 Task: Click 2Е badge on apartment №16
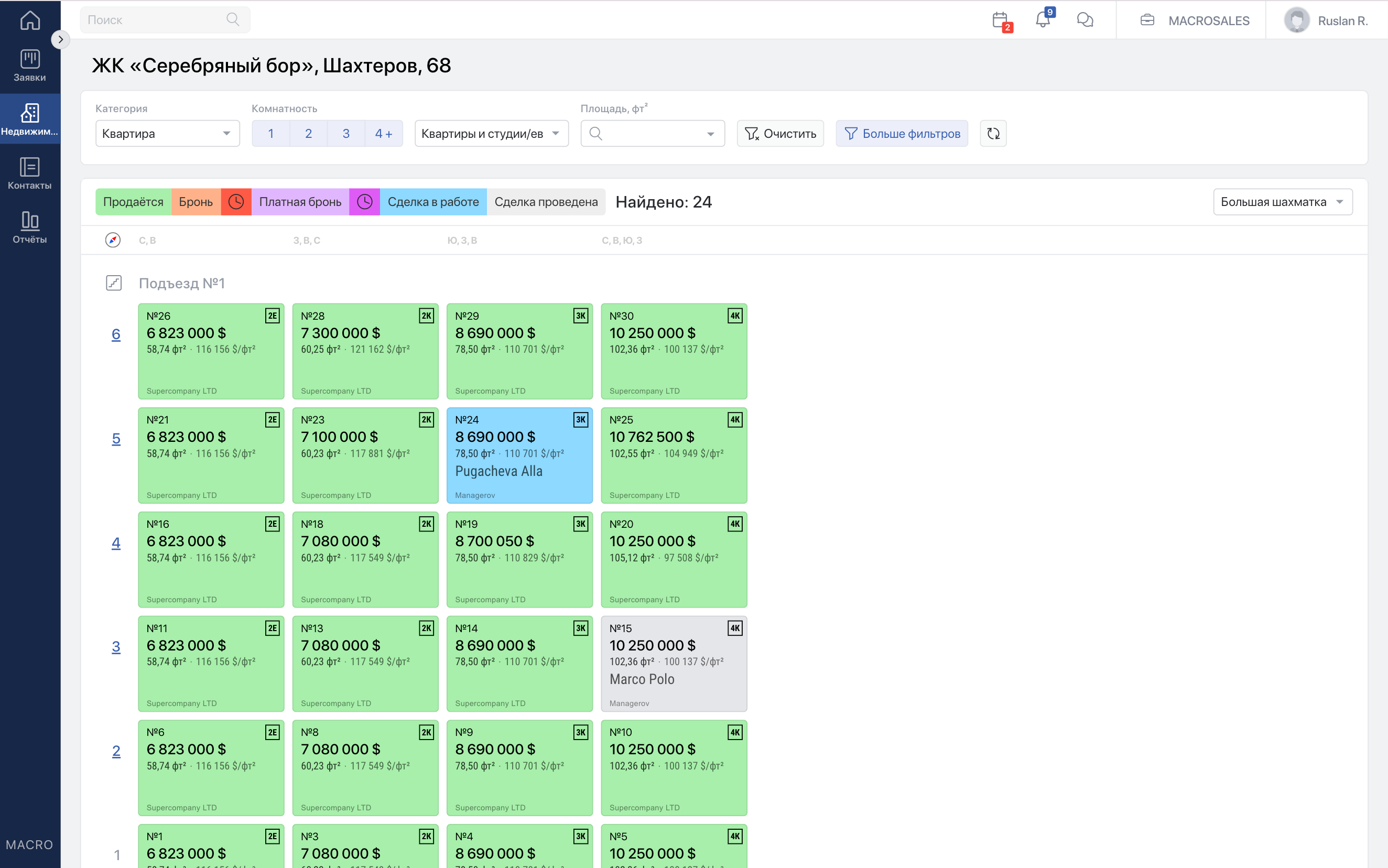point(273,524)
